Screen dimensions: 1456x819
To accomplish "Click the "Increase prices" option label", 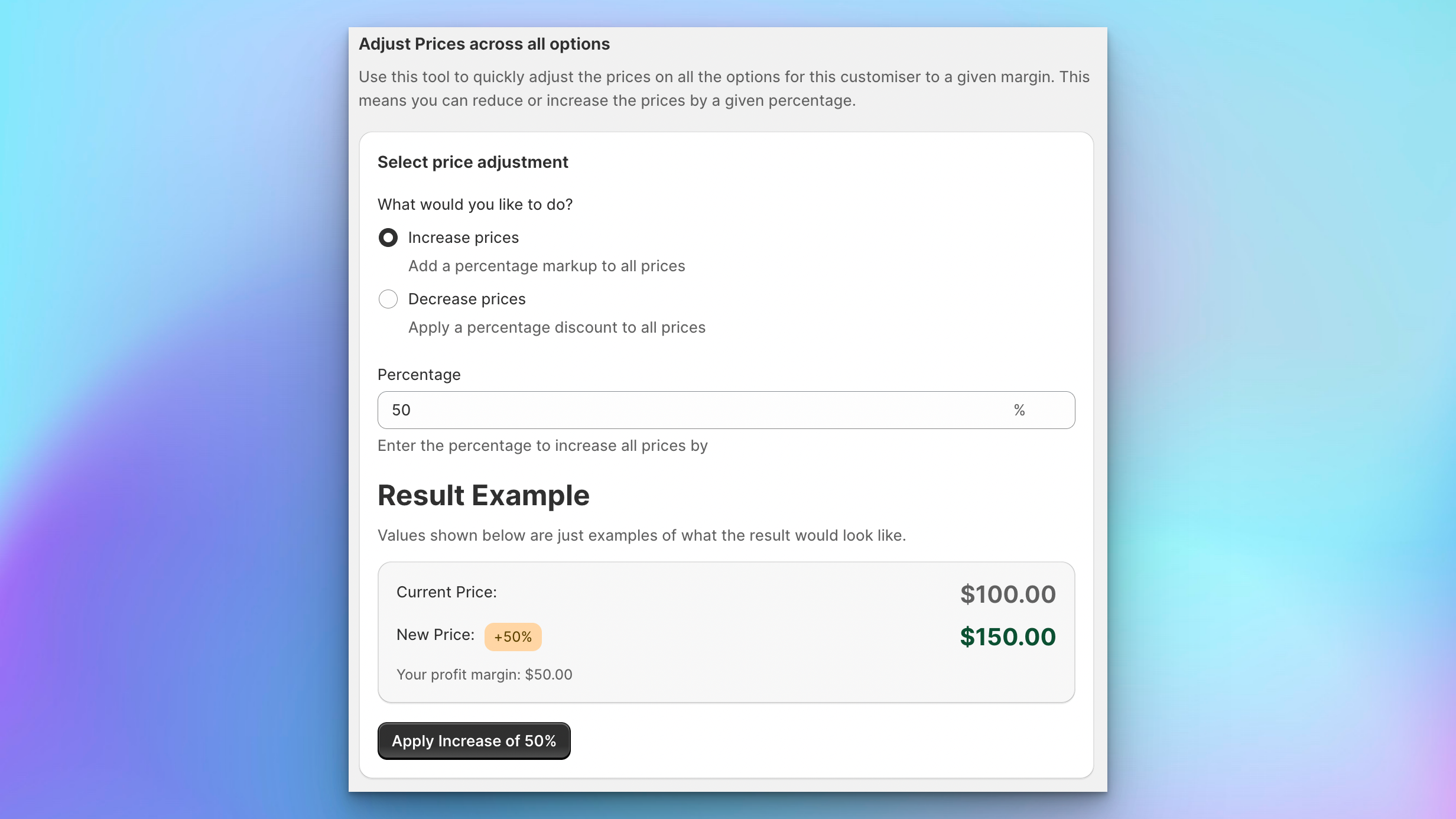I will (463, 238).
